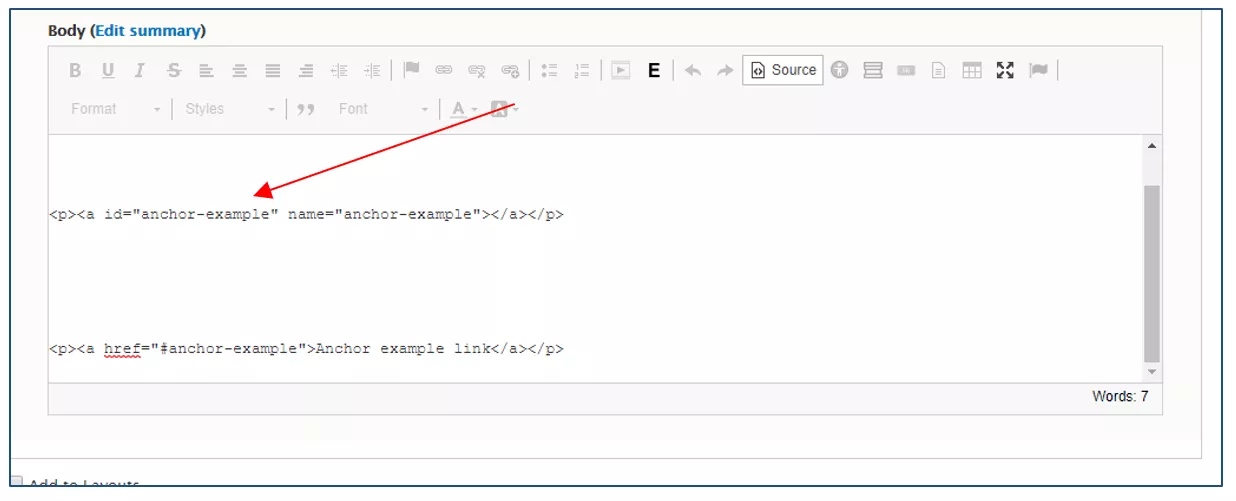Run the accessibility checker

[x=839, y=70]
